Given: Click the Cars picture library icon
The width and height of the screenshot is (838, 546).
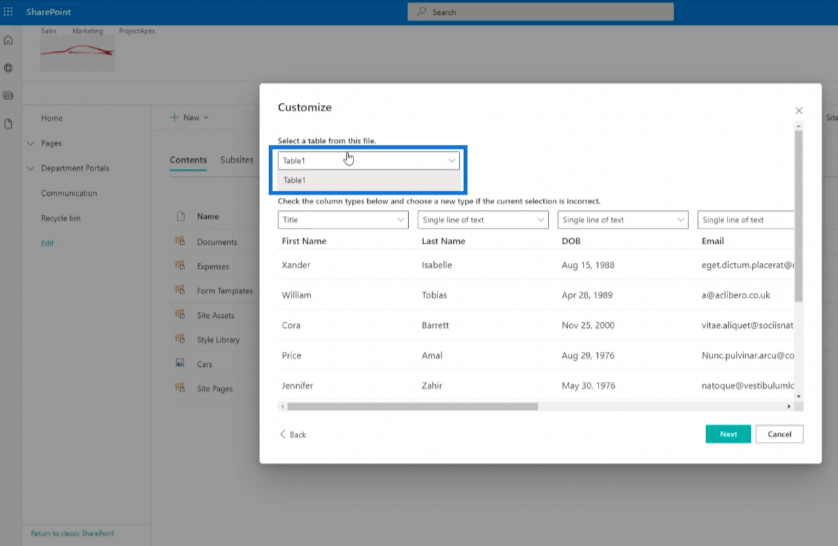Looking at the screenshot, I should click(180, 364).
